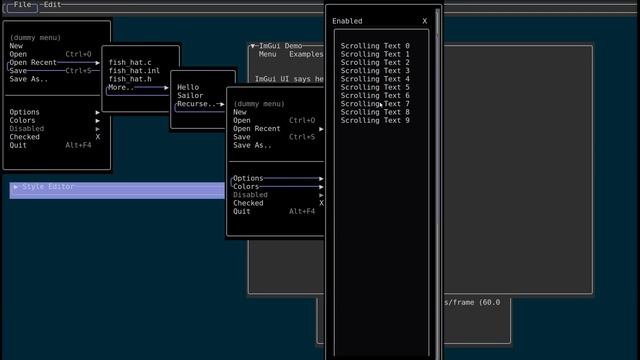
Task: Collapse the ImGui Demo window triangle
Action: (x=253, y=46)
